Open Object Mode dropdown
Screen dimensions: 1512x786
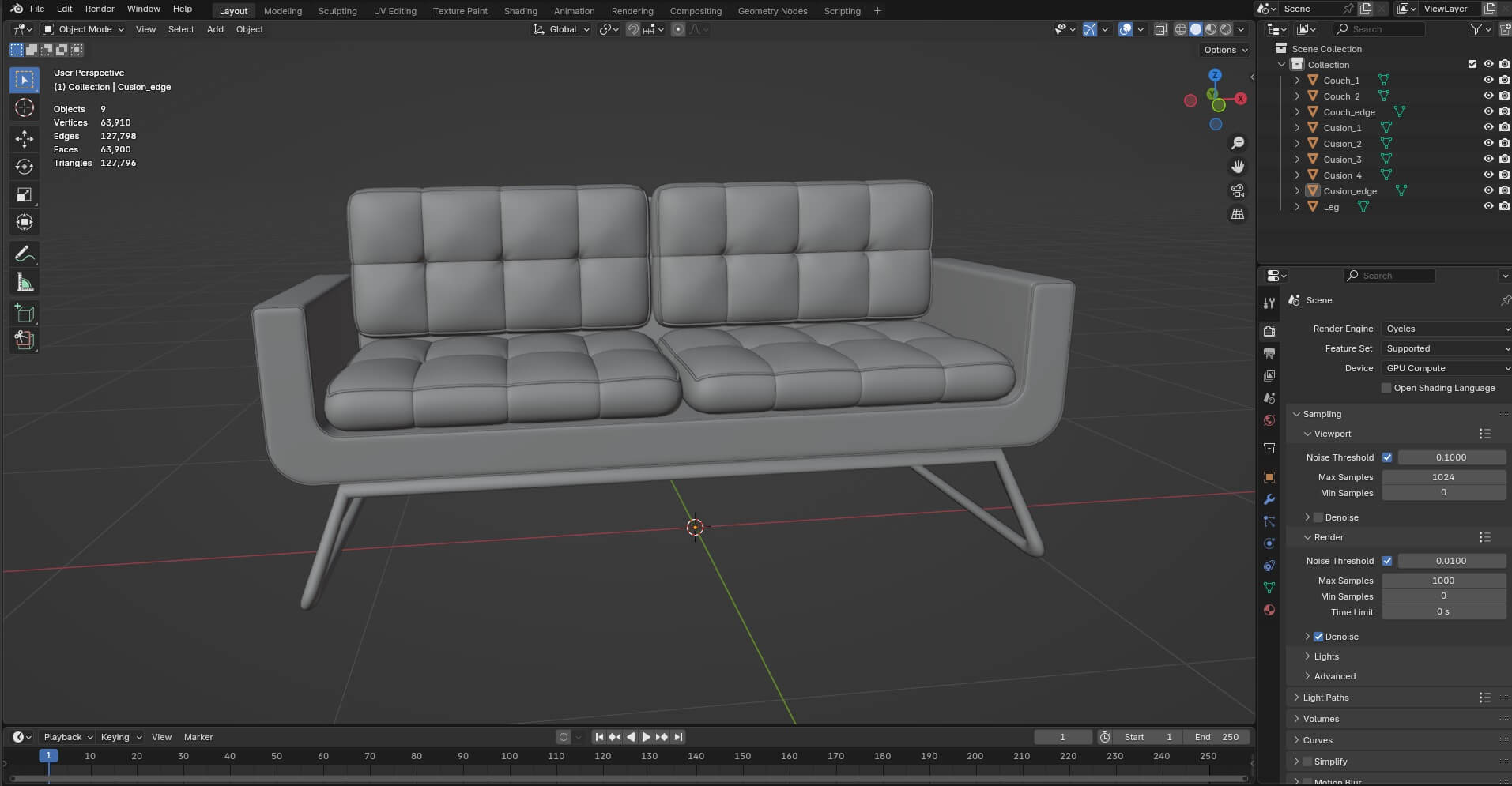click(83, 29)
